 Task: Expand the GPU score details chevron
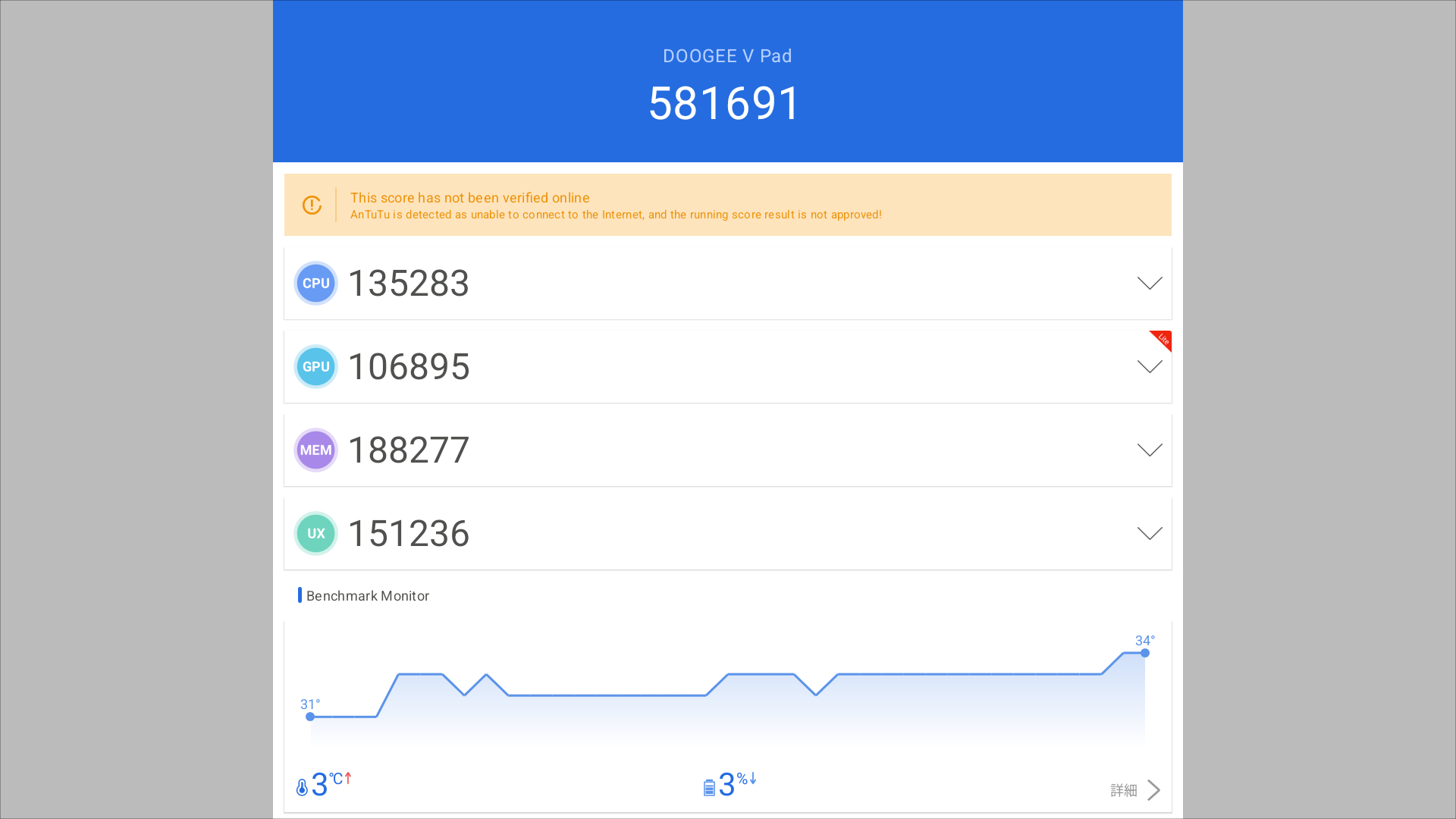click(1150, 367)
